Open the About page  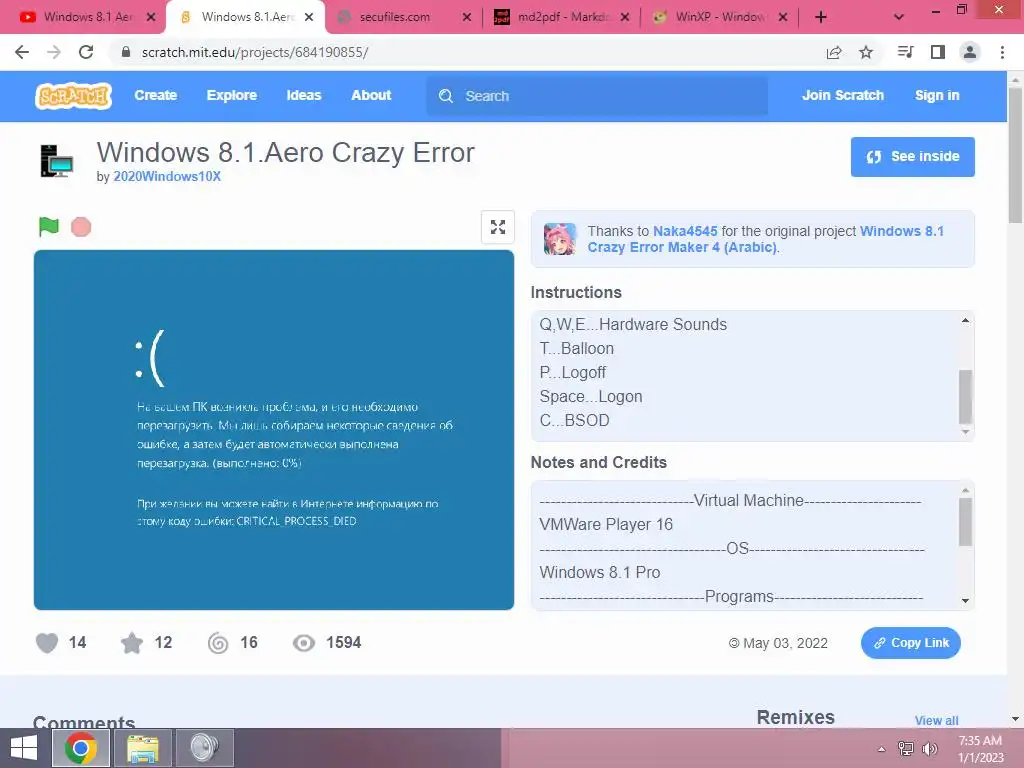click(x=371, y=95)
